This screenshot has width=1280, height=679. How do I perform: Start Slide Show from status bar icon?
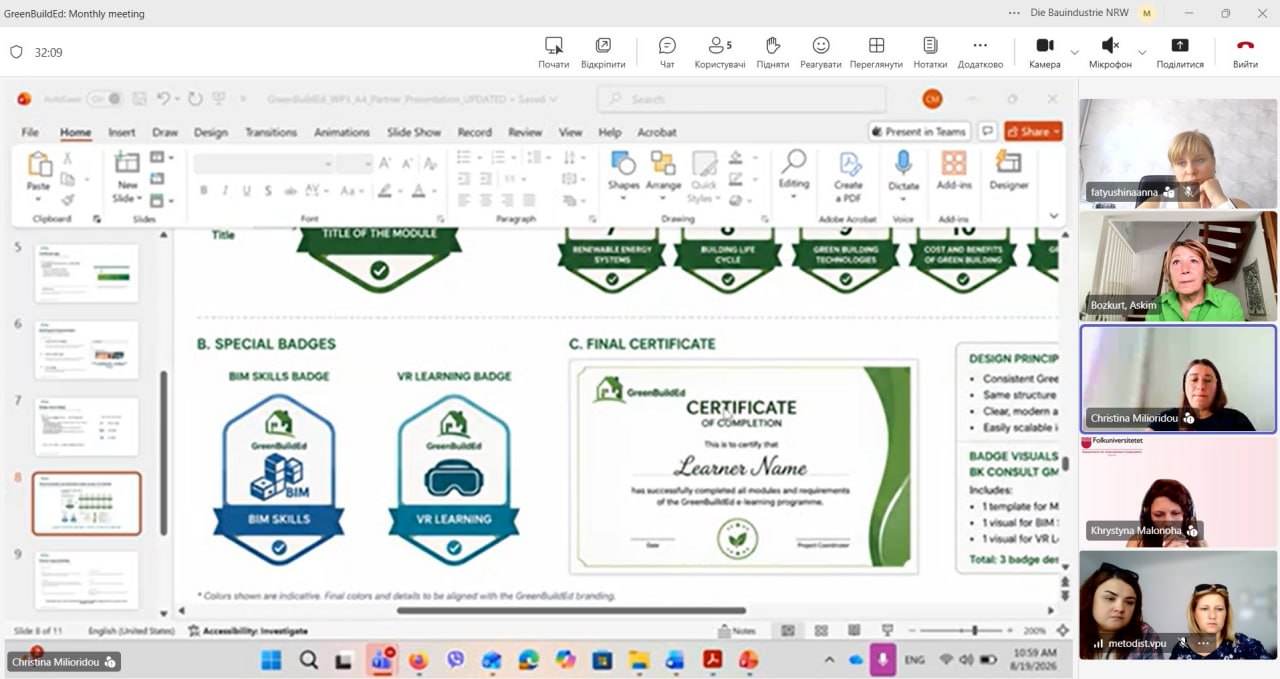[887, 631]
